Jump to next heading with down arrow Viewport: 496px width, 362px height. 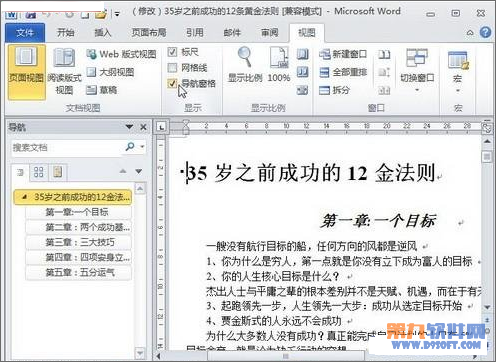coord(139,171)
